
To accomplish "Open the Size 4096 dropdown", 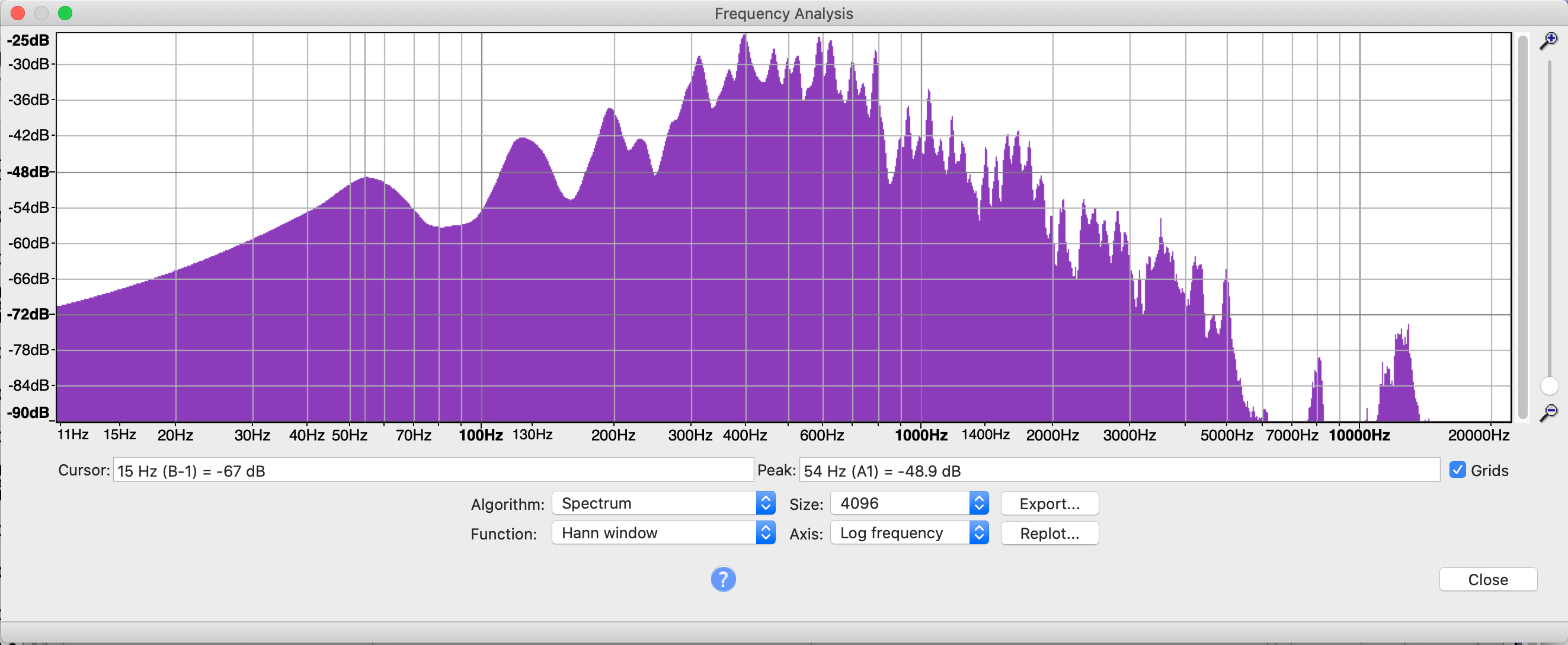I will click(x=909, y=503).
